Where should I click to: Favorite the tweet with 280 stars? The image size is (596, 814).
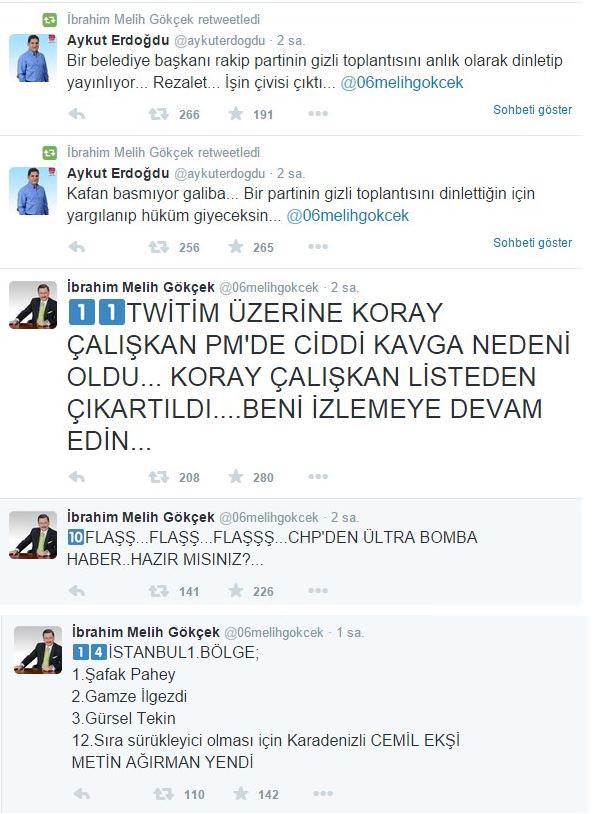point(236,476)
